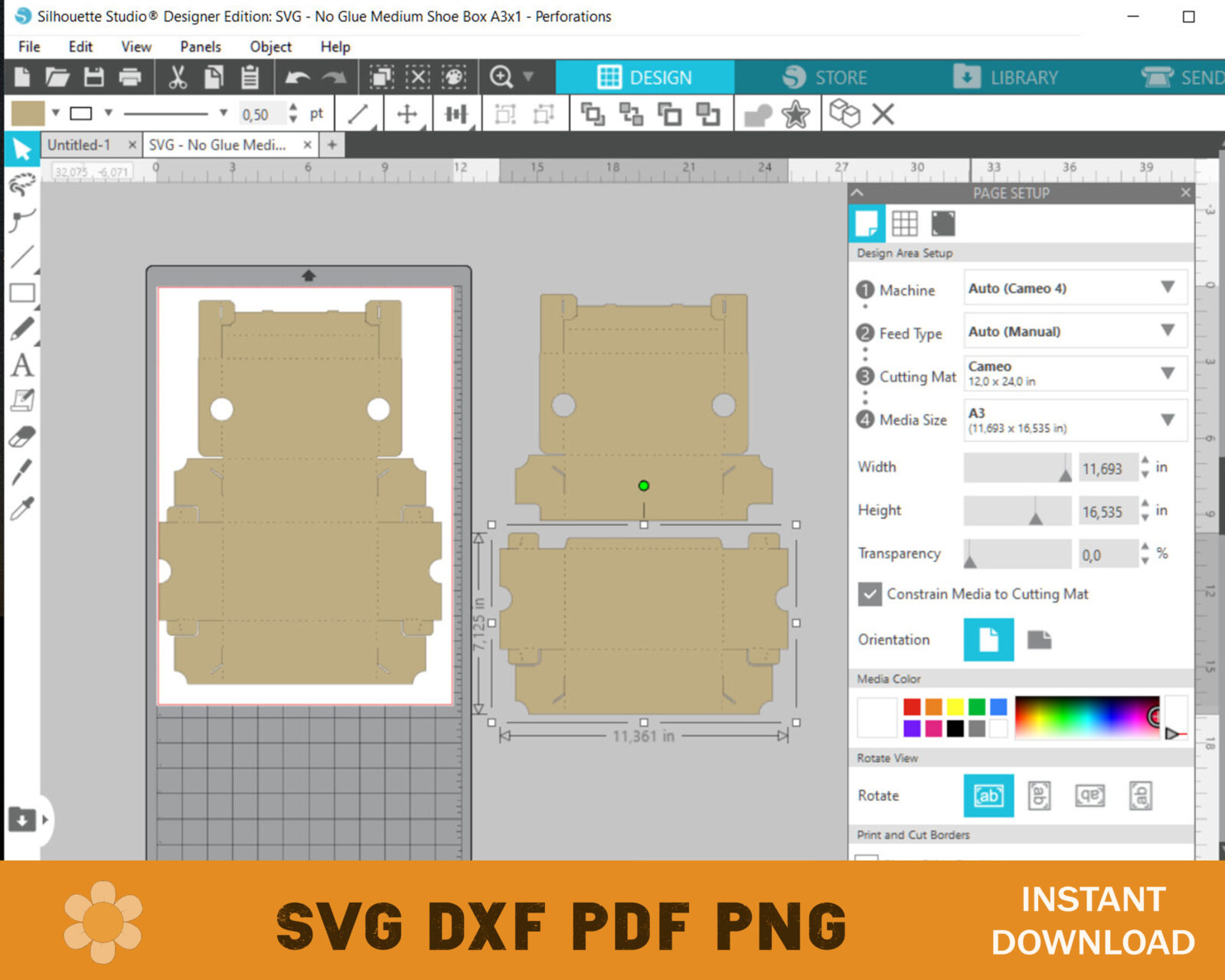
Task: Create a new document with the New icon
Action: (x=22, y=77)
